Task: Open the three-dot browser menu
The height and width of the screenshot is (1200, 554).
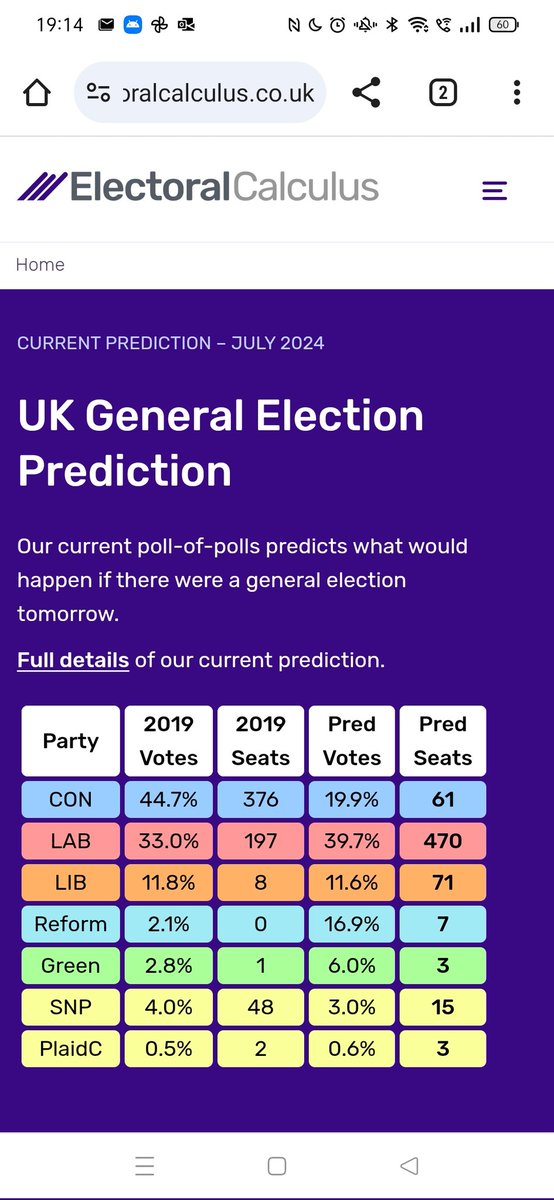Action: tap(517, 93)
